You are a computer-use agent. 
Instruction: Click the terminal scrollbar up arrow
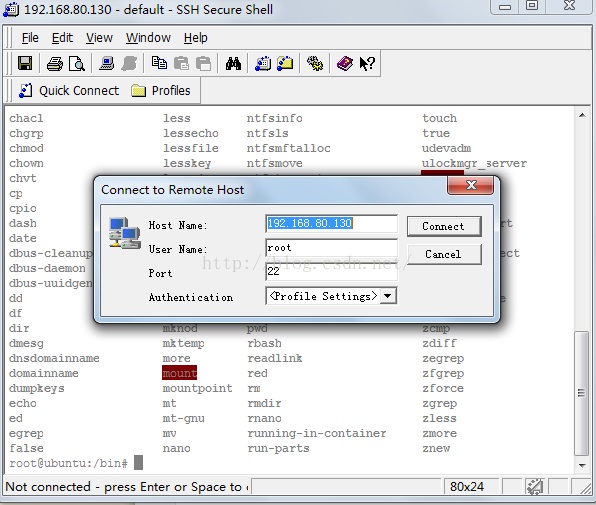pyautogui.click(x=582, y=115)
